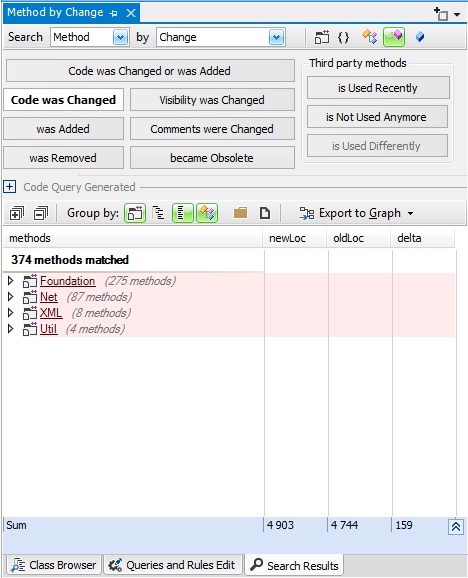Switch to Queries and Rules Edit tab
The height and width of the screenshot is (578, 468).
click(x=172, y=565)
